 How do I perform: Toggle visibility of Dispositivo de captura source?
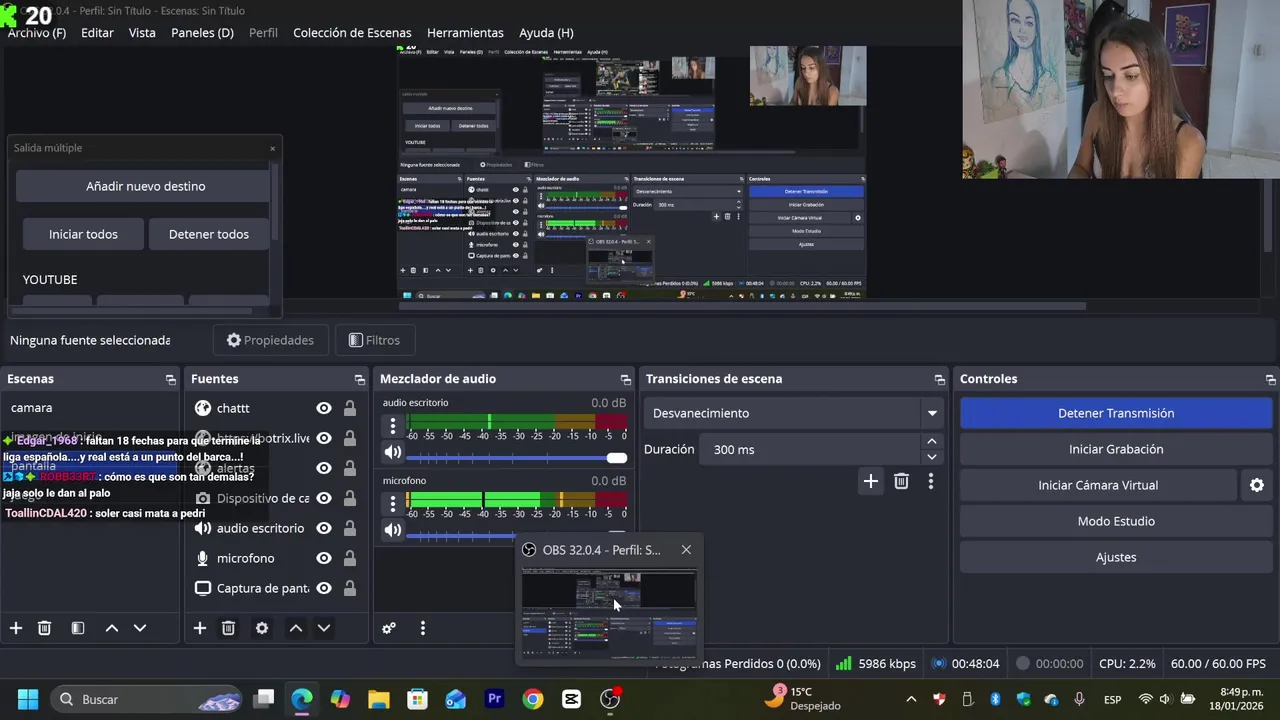click(324, 498)
